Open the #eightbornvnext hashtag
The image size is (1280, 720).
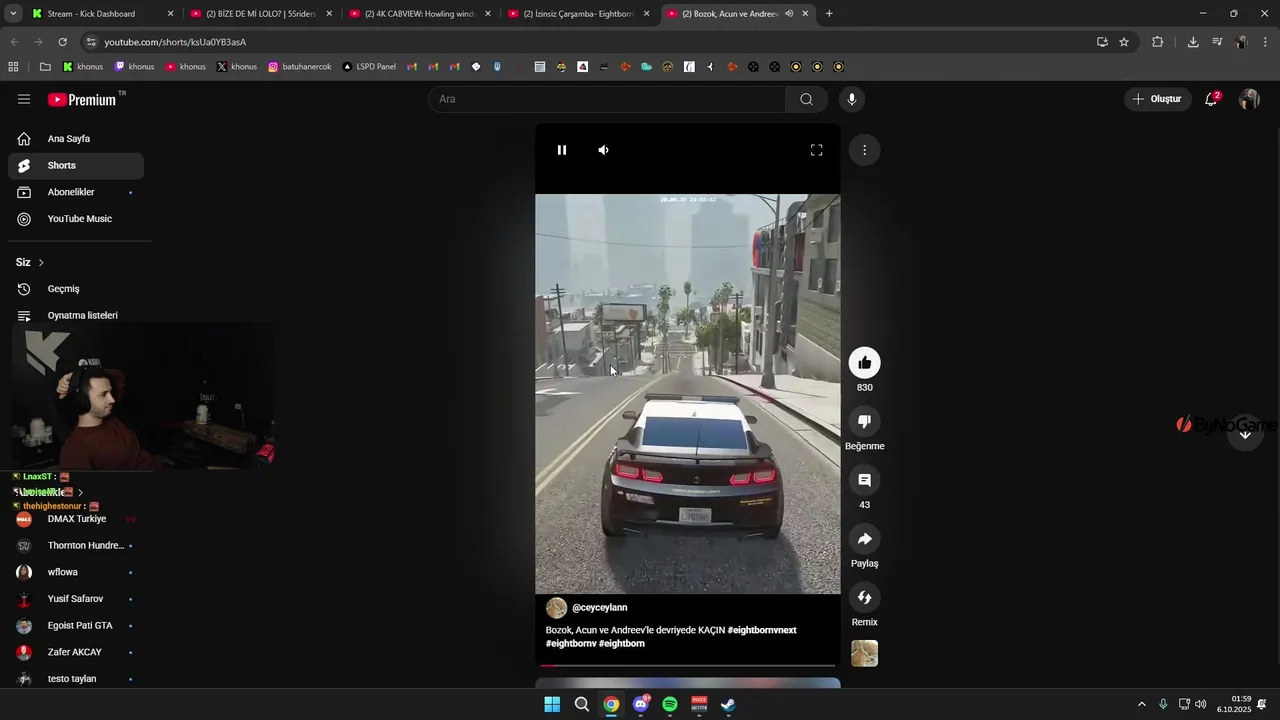(762, 630)
